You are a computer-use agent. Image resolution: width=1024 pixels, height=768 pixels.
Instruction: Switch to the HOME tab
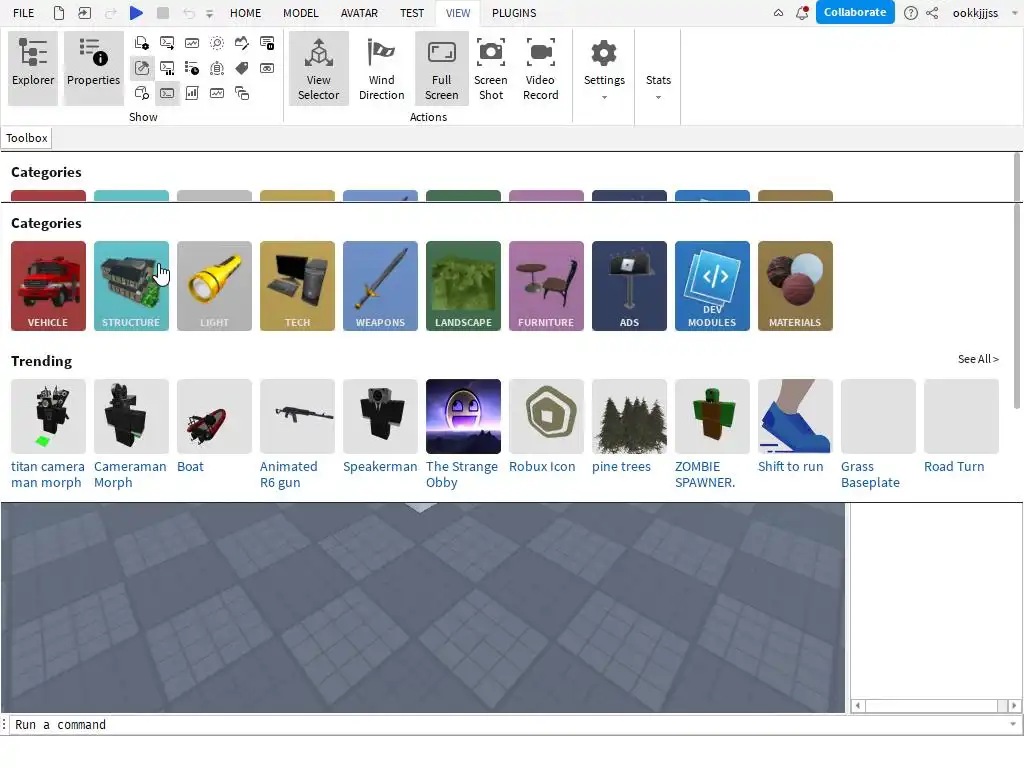point(246,13)
